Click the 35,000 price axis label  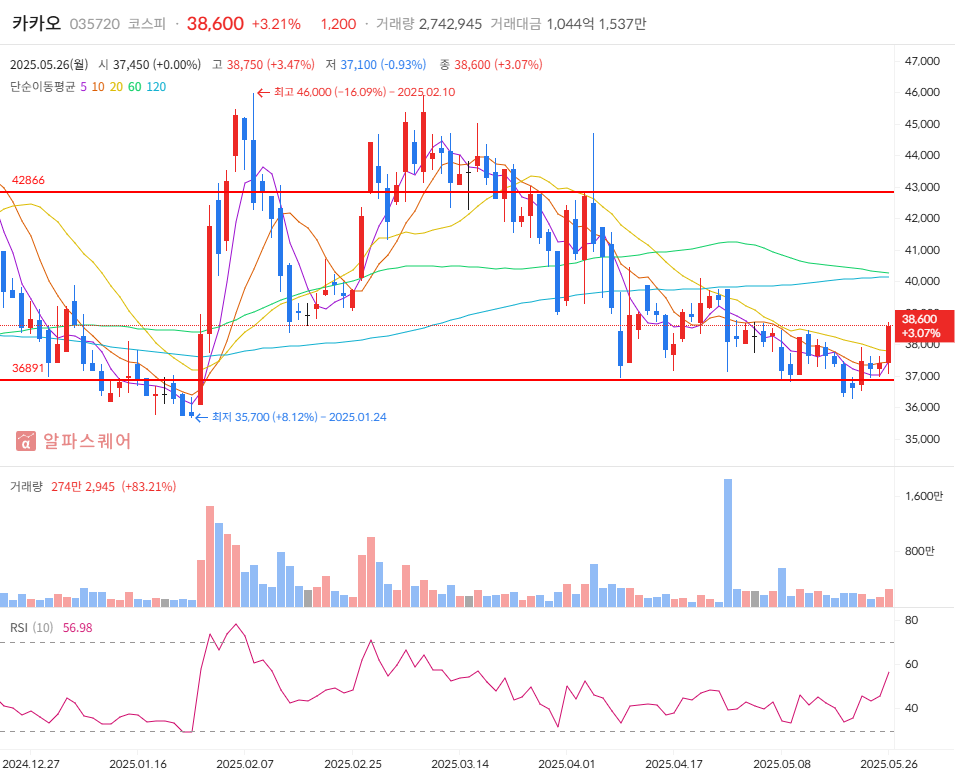tap(922, 439)
